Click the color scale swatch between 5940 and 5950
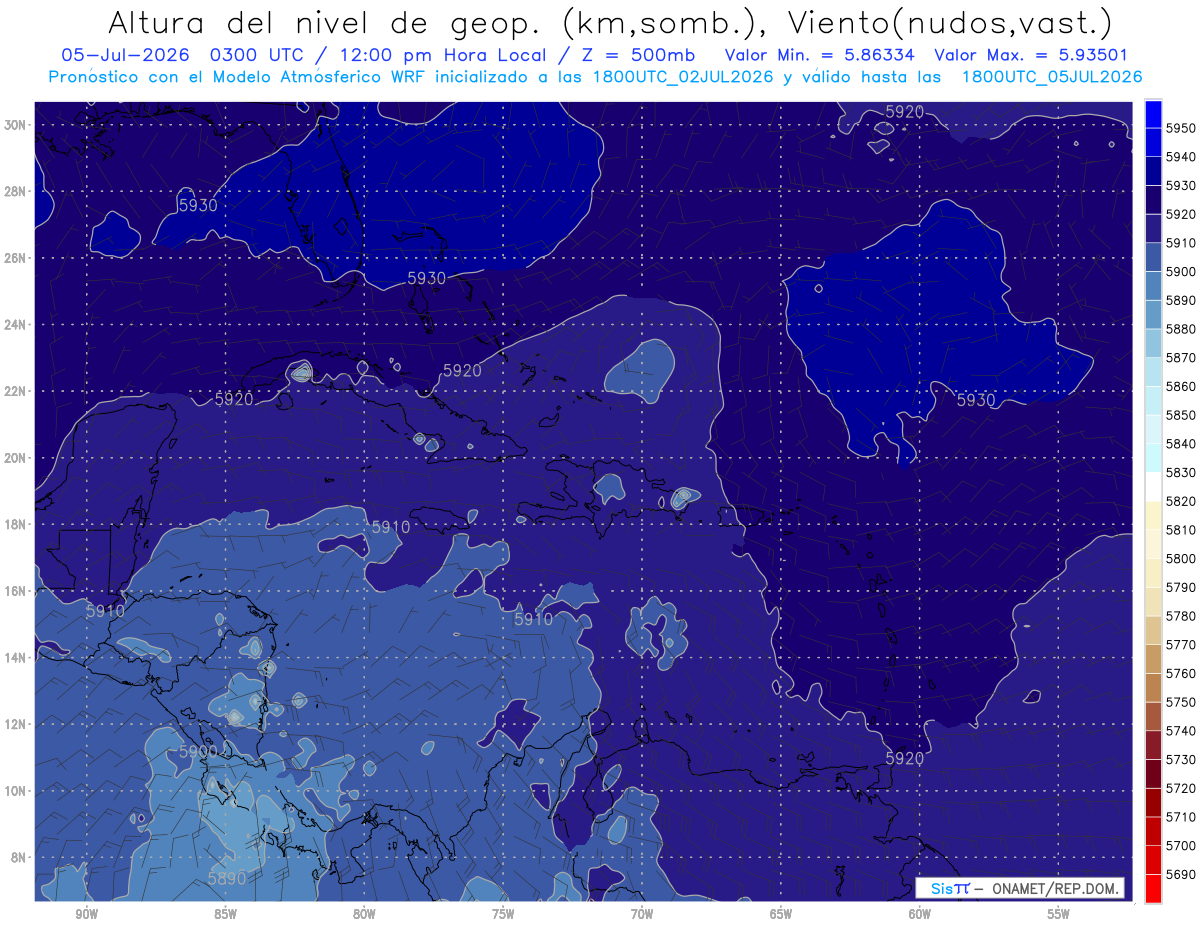This screenshot has width=1200, height=927. [x=1153, y=142]
